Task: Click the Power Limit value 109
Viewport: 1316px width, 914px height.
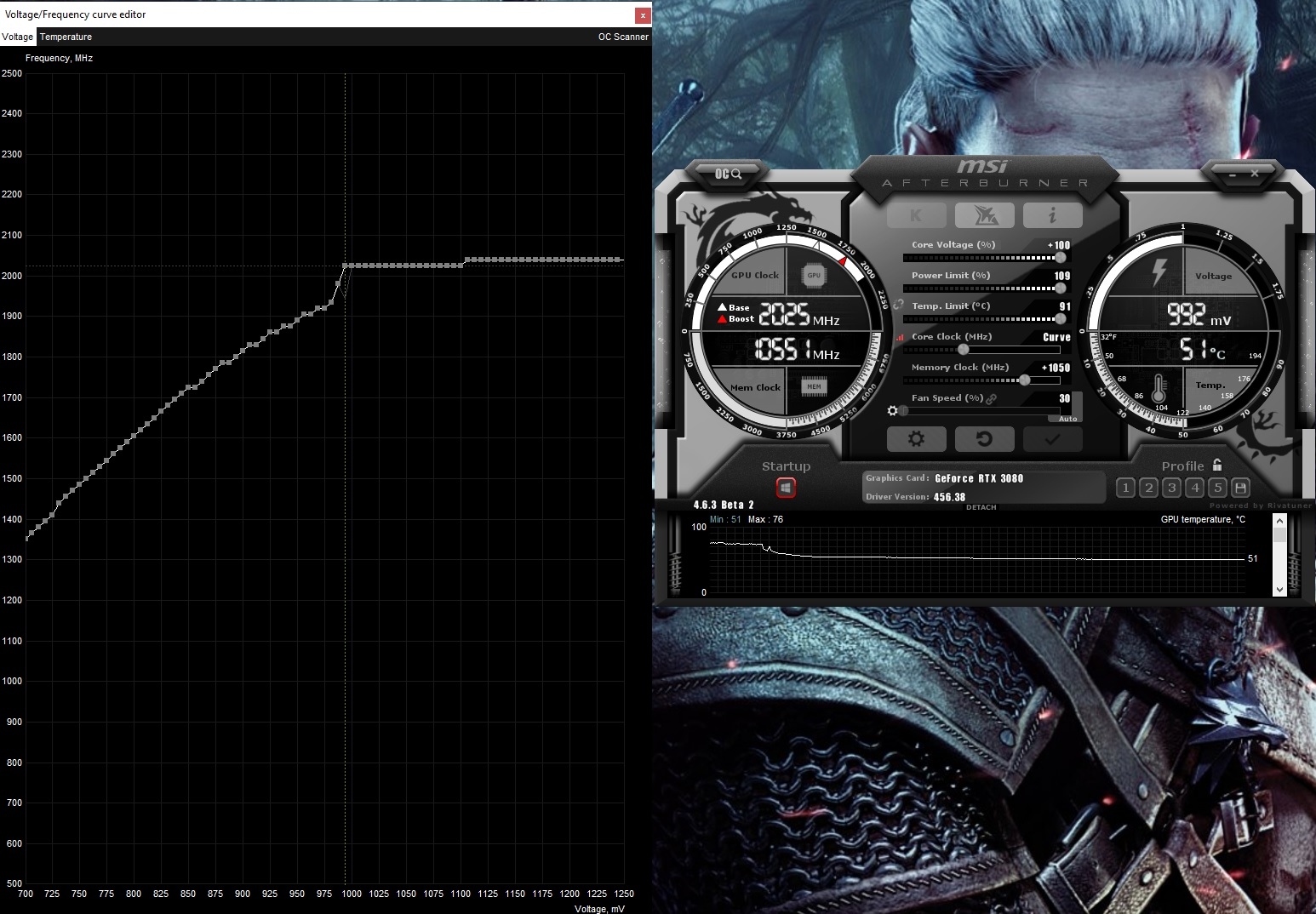Action: pos(1062,276)
